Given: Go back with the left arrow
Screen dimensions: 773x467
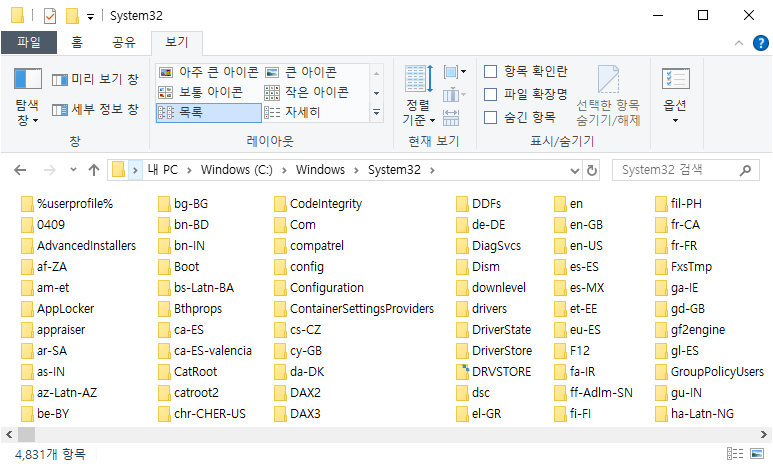Looking at the screenshot, I should click(20, 170).
